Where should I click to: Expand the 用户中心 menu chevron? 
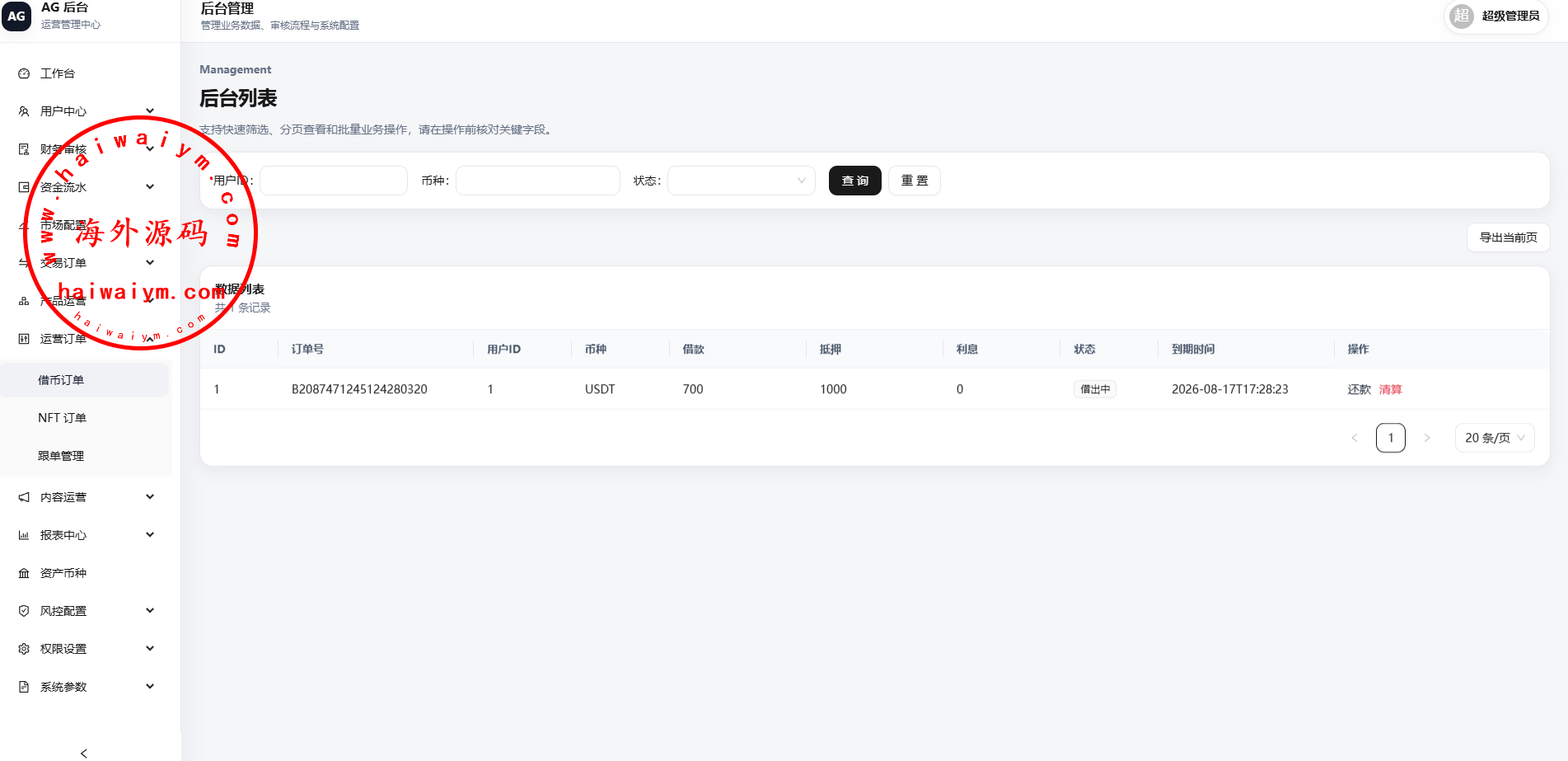pyautogui.click(x=150, y=111)
